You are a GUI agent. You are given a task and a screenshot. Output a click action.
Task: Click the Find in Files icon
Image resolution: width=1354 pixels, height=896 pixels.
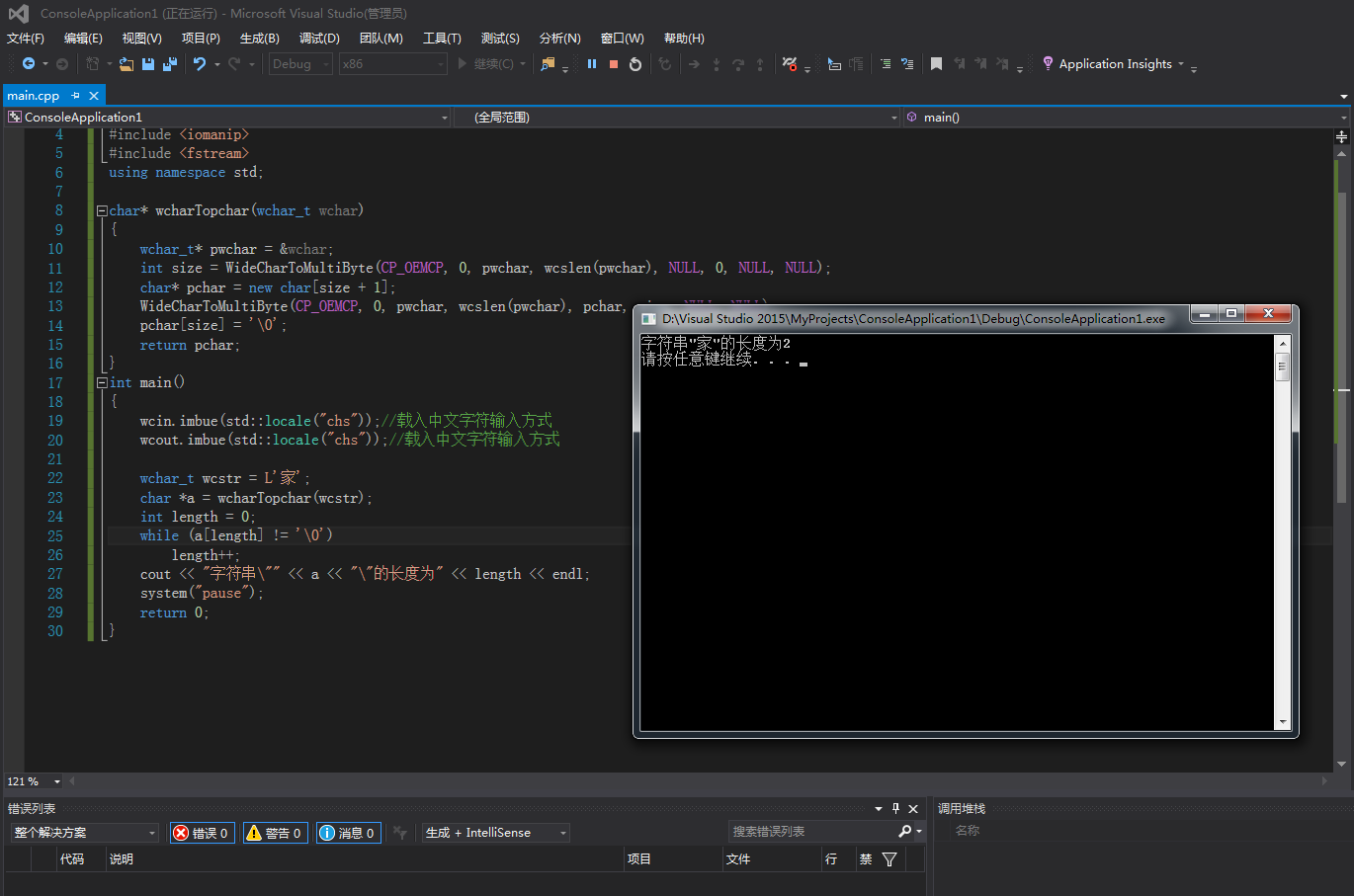548,64
